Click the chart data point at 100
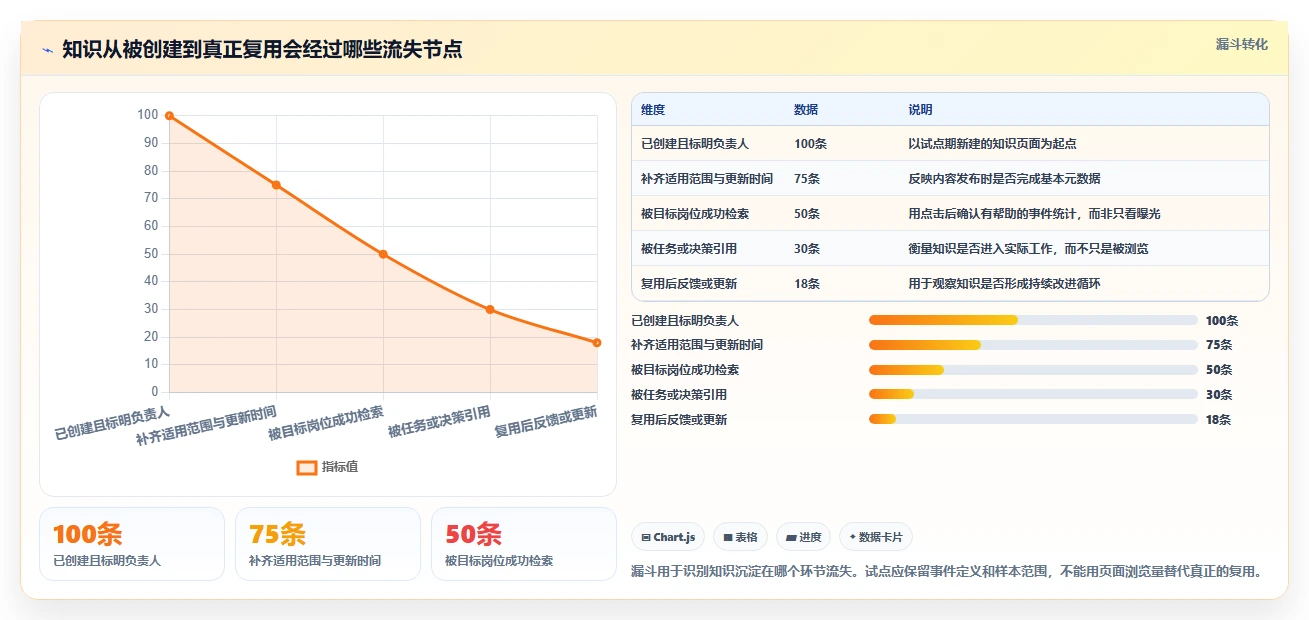The width and height of the screenshot is (1309, 620). (x=169, y=116)
